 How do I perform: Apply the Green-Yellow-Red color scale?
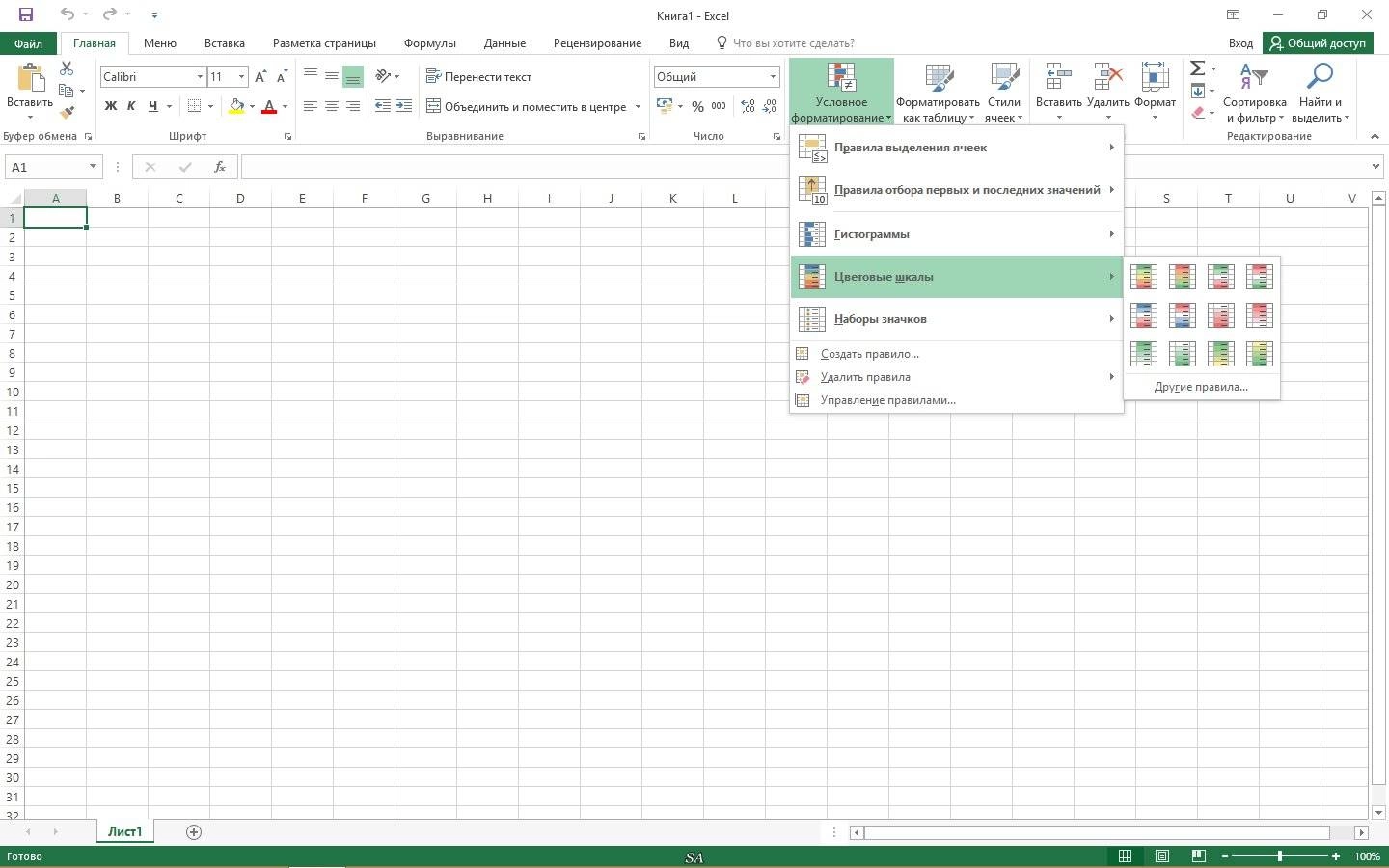pos(1144,277)
